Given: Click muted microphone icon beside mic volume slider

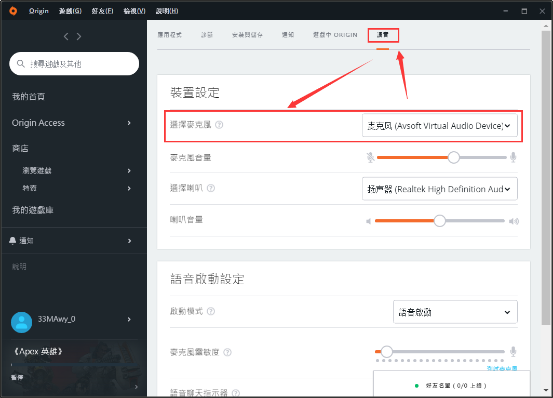Looking at the screenshot, I should pyautogui.click(x=370, y=157).
